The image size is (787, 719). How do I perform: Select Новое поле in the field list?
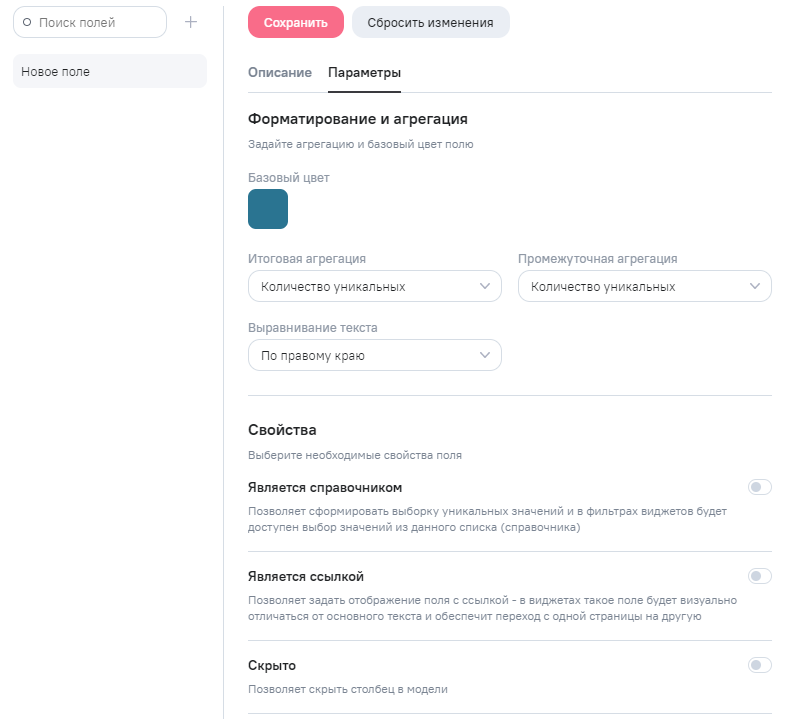click(x=110, y=71)
